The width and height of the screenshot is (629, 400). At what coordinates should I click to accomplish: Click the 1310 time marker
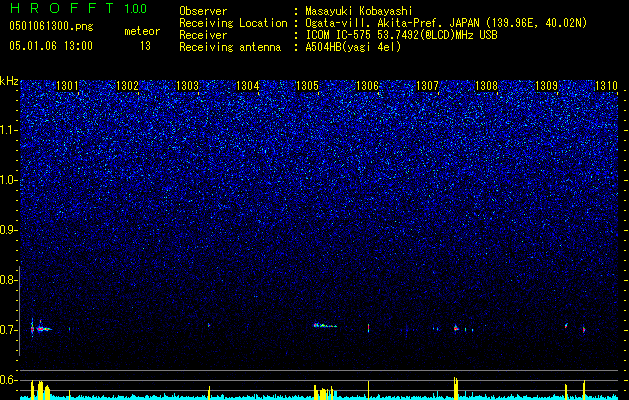(x=606, y=86)
